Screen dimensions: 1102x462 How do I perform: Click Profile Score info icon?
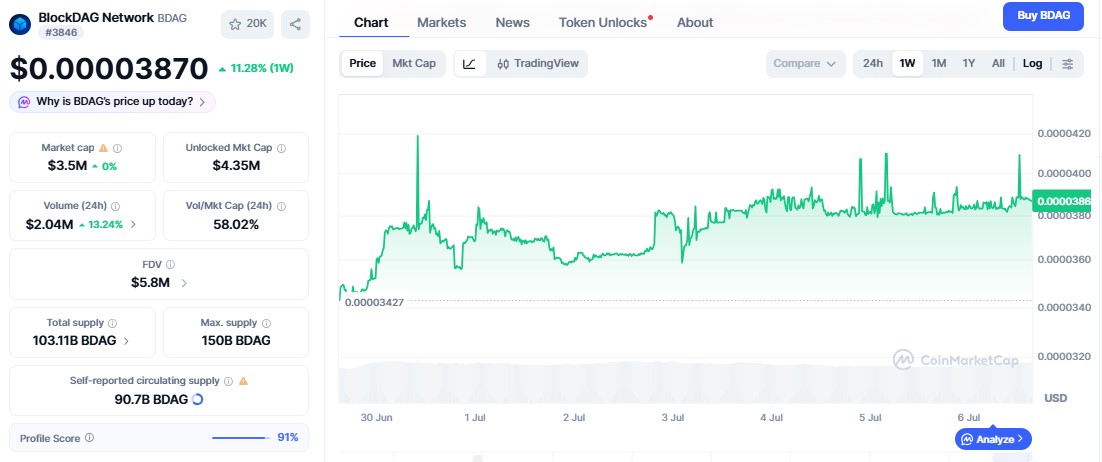[89, 437]
